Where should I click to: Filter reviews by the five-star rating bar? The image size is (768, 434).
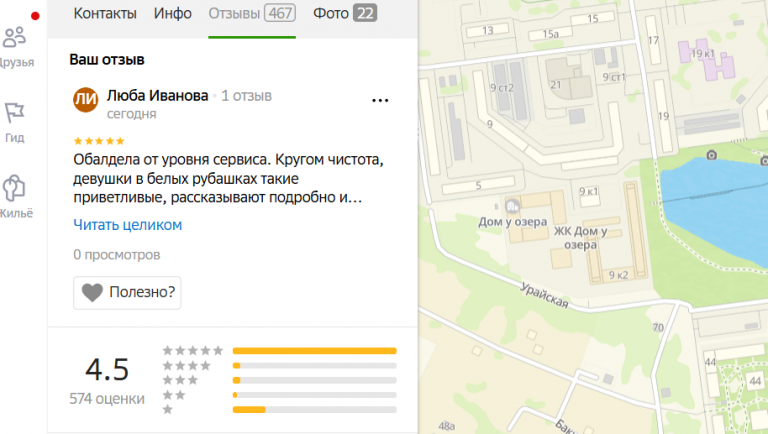pyautogui.click(x=314, y=351)
